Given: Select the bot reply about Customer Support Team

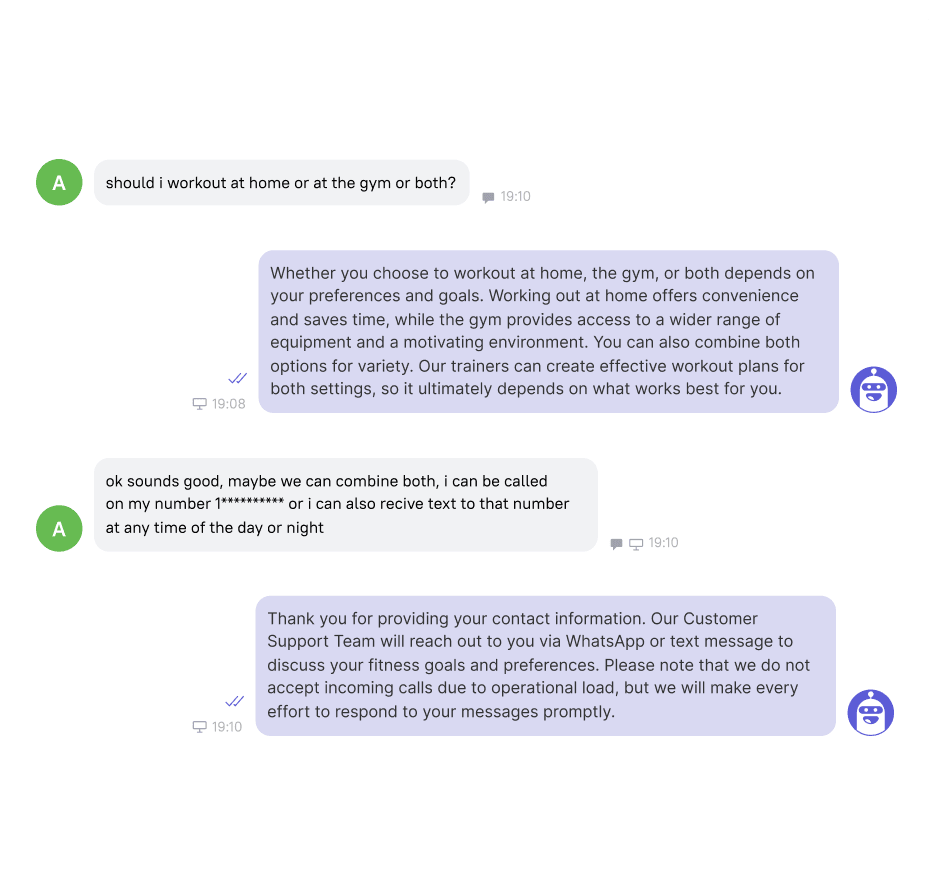Looking at the screenshot, I should (x=545, y=666).
